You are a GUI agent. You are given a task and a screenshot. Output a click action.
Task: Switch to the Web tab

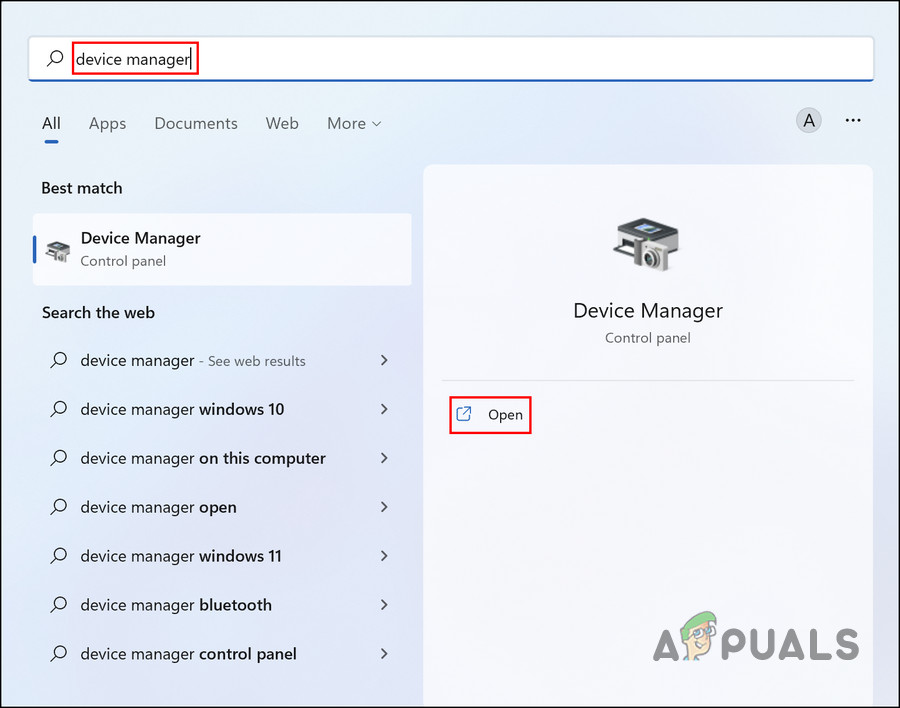[282, 123]
